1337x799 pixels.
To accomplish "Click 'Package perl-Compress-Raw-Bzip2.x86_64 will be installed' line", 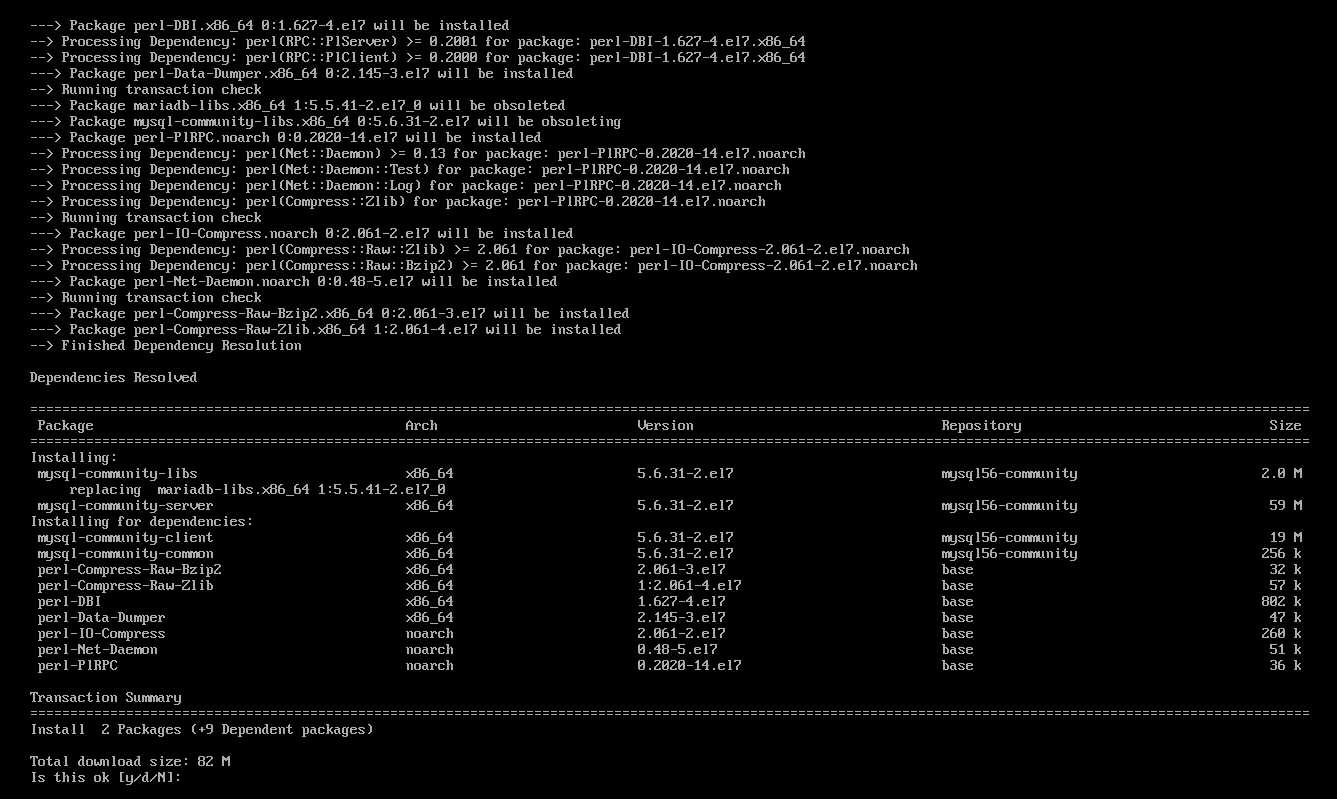I will [x=330, y=313].
